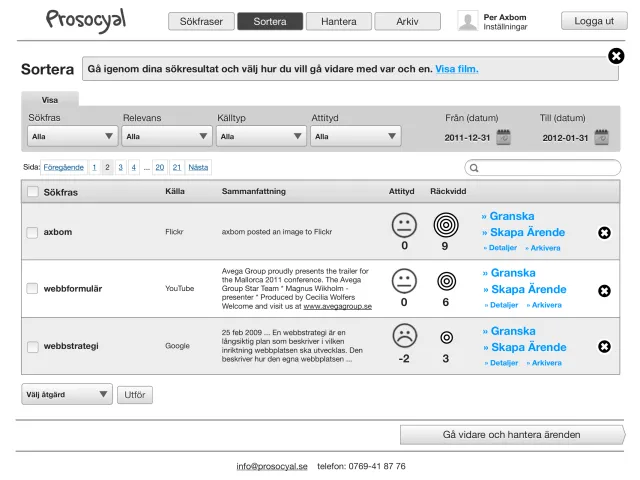
Task: Open the Sökfraser navigation tab
Action: (x=201, y=21)
